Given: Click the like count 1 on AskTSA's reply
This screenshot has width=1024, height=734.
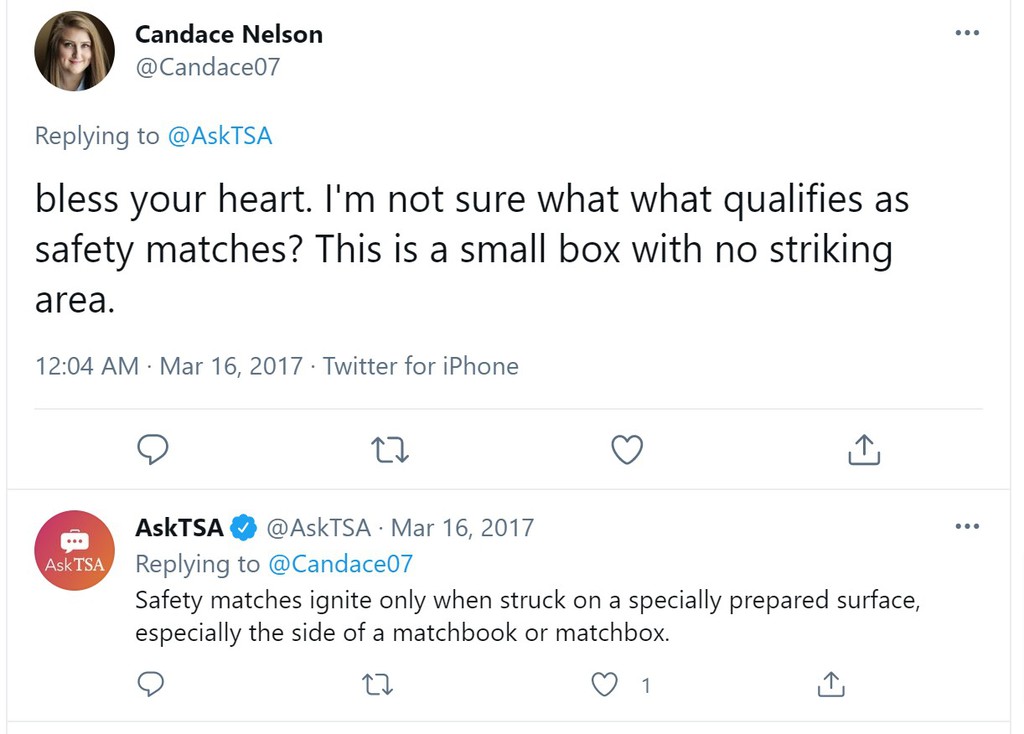Looking at the screenshot, I should (646, 685).
